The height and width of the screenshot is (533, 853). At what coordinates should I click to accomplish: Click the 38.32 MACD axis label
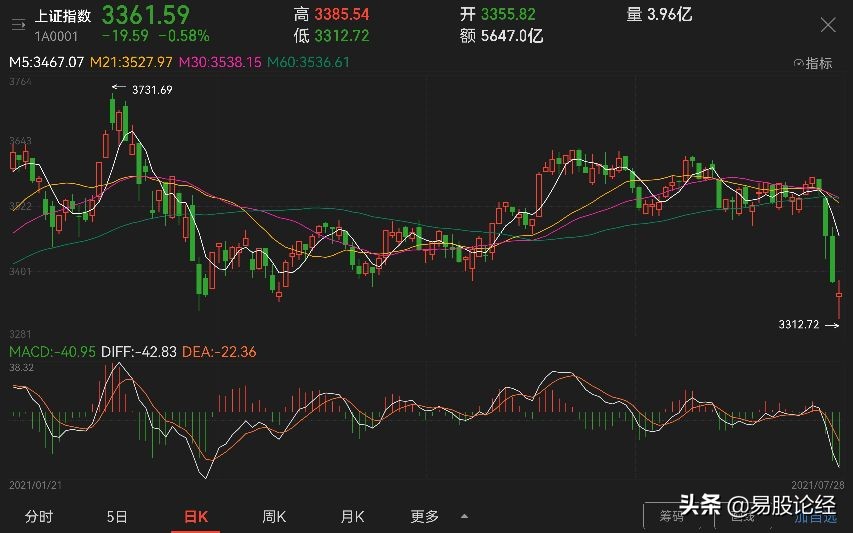coord(22,368)
